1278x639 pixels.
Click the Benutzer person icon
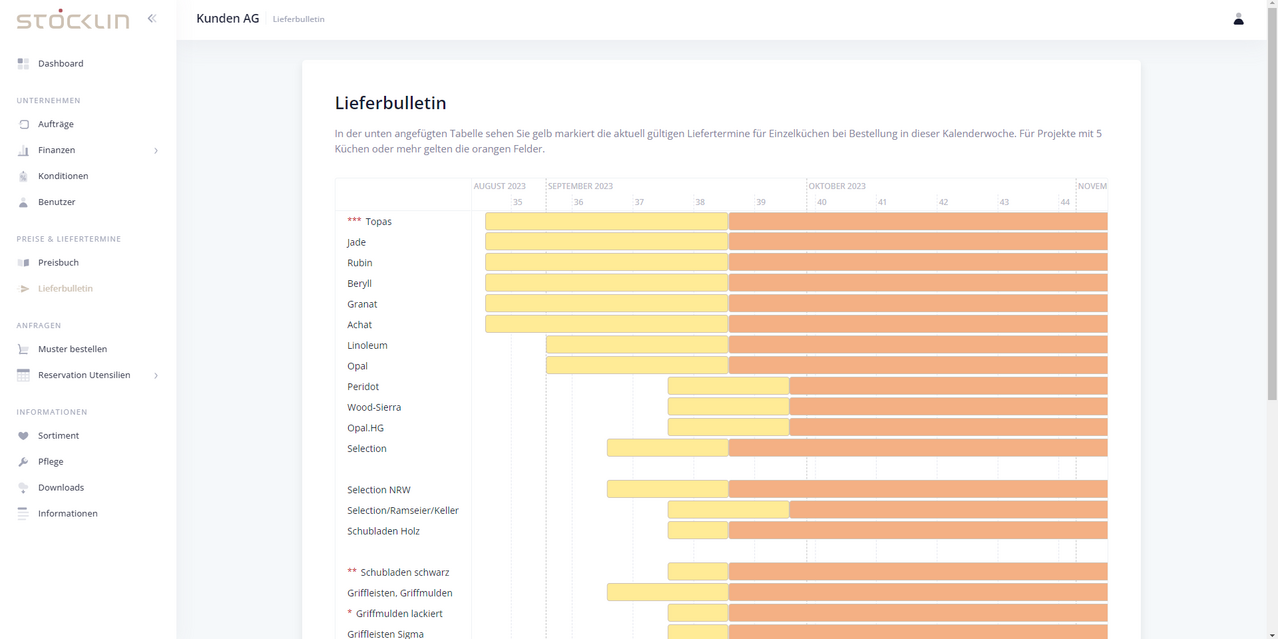click(x=23, y=202)
